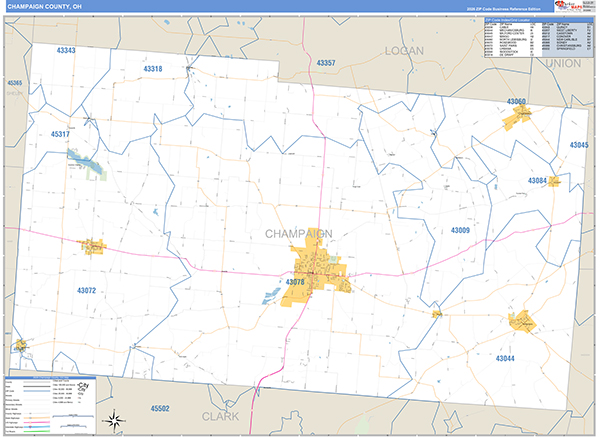Click the CHAMPAIGN county name
Image resolution: width=600 pixels, height=437 pixels.
click(299, 234)
